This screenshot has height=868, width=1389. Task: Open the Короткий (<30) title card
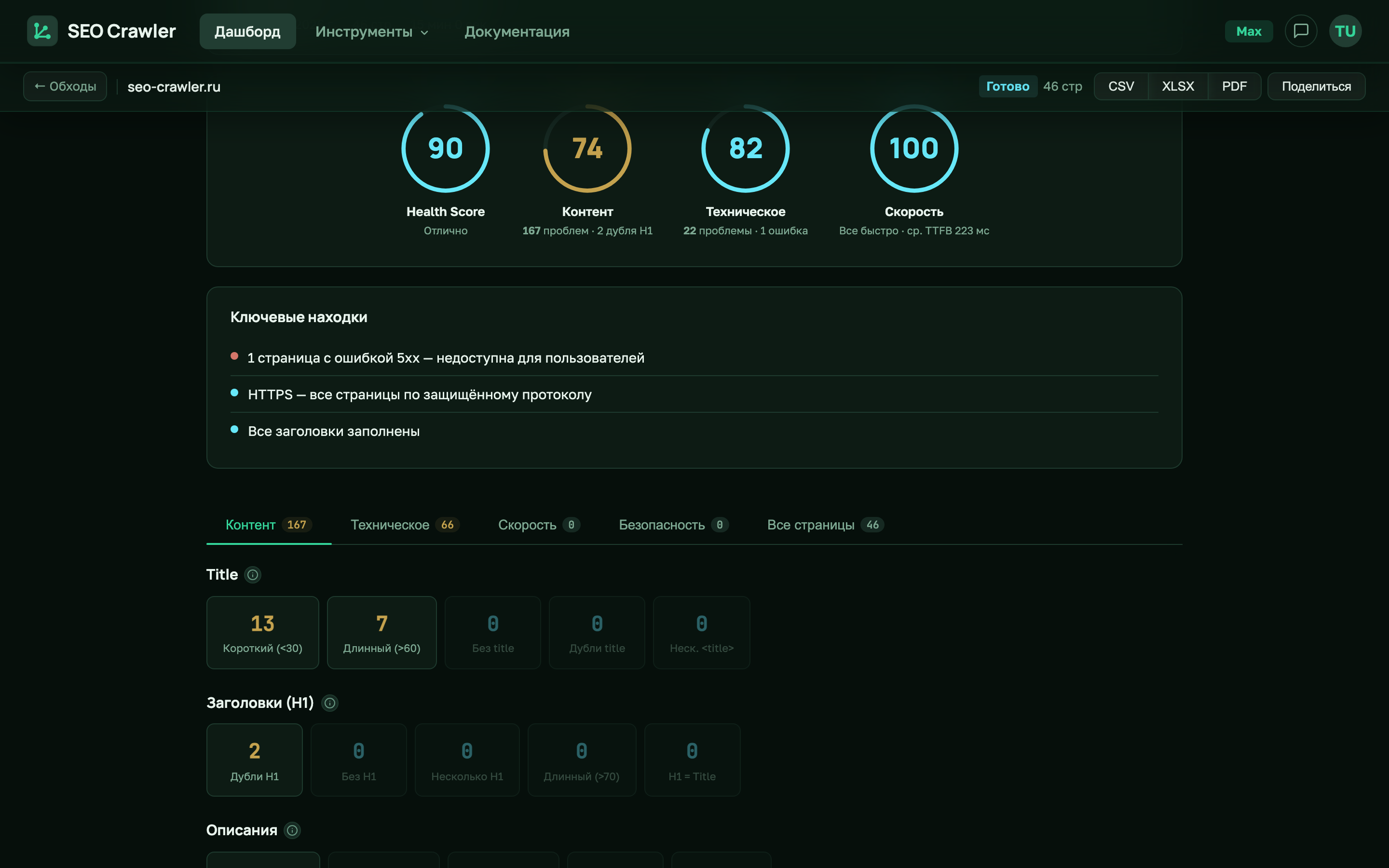[x=263, y=633]
